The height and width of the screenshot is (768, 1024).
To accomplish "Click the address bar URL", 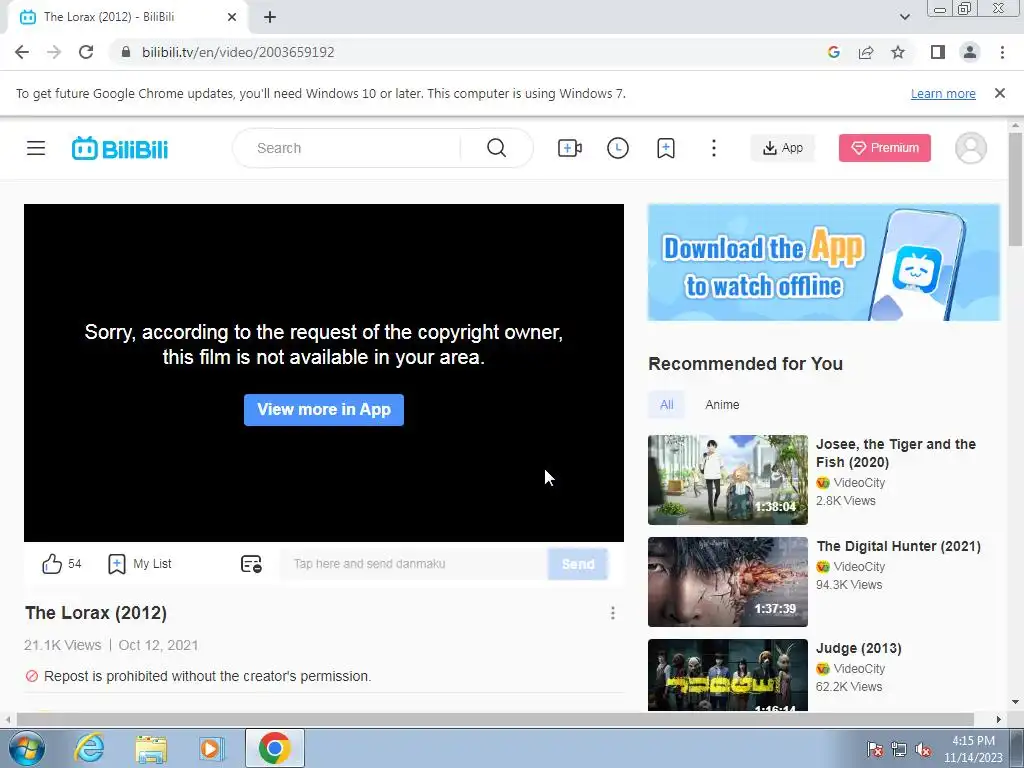I will [x=238, y=52].
